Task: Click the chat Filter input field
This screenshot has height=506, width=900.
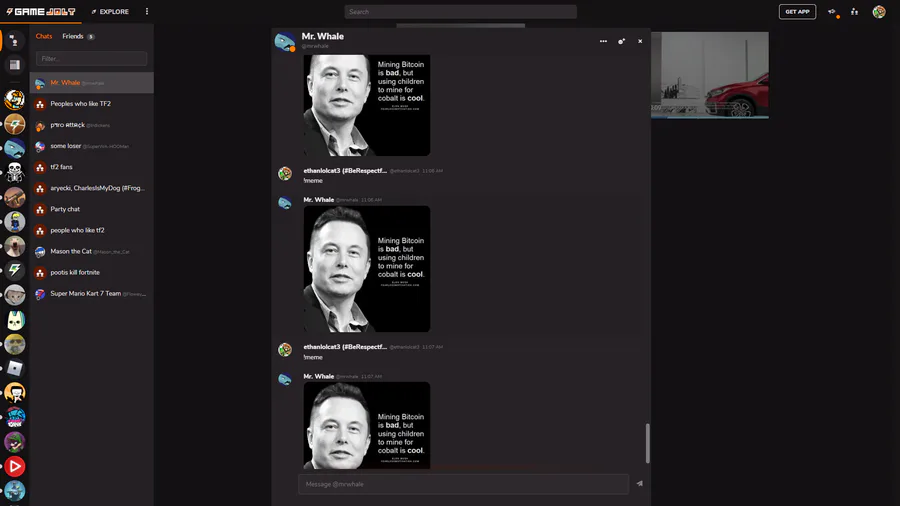Action: [91, 59]
